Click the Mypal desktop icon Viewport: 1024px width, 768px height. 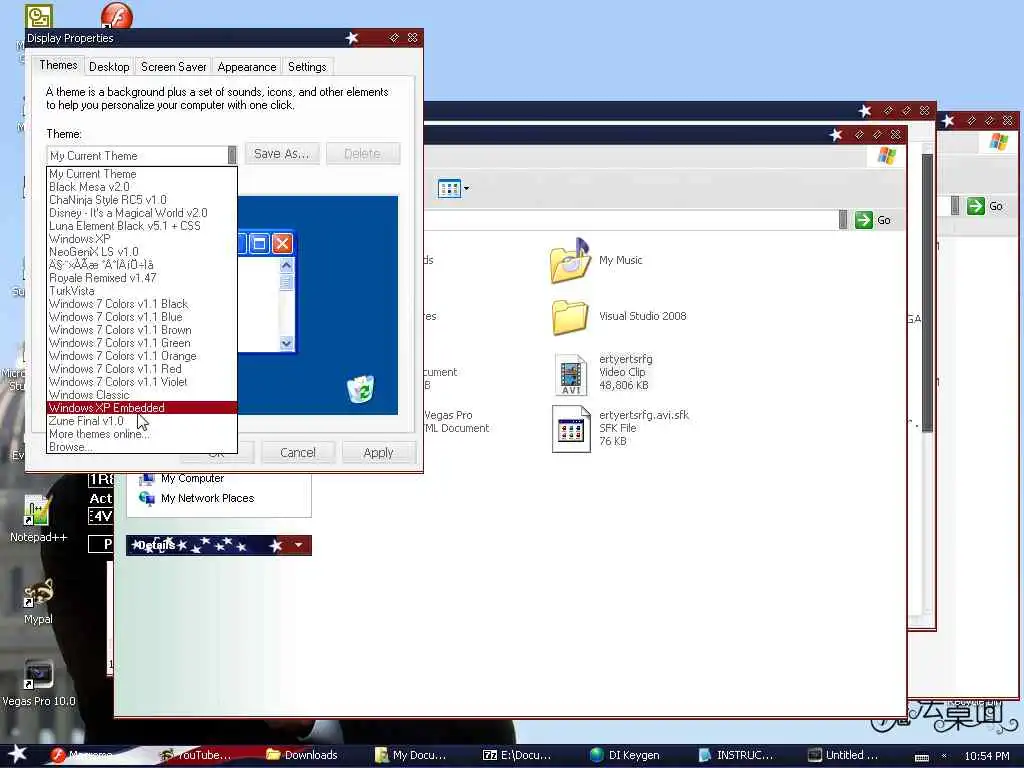point(38,593)
